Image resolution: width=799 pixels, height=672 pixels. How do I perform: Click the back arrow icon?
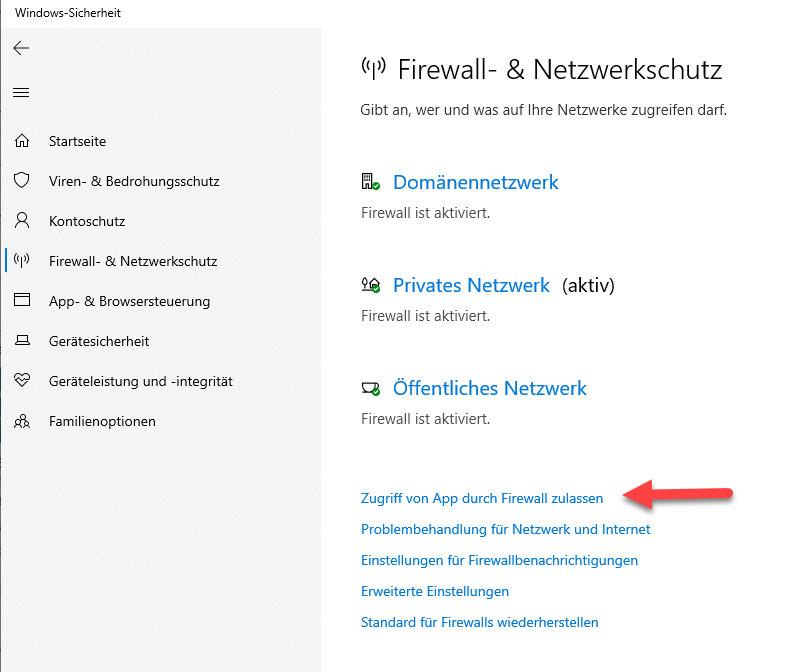[21, 48]
